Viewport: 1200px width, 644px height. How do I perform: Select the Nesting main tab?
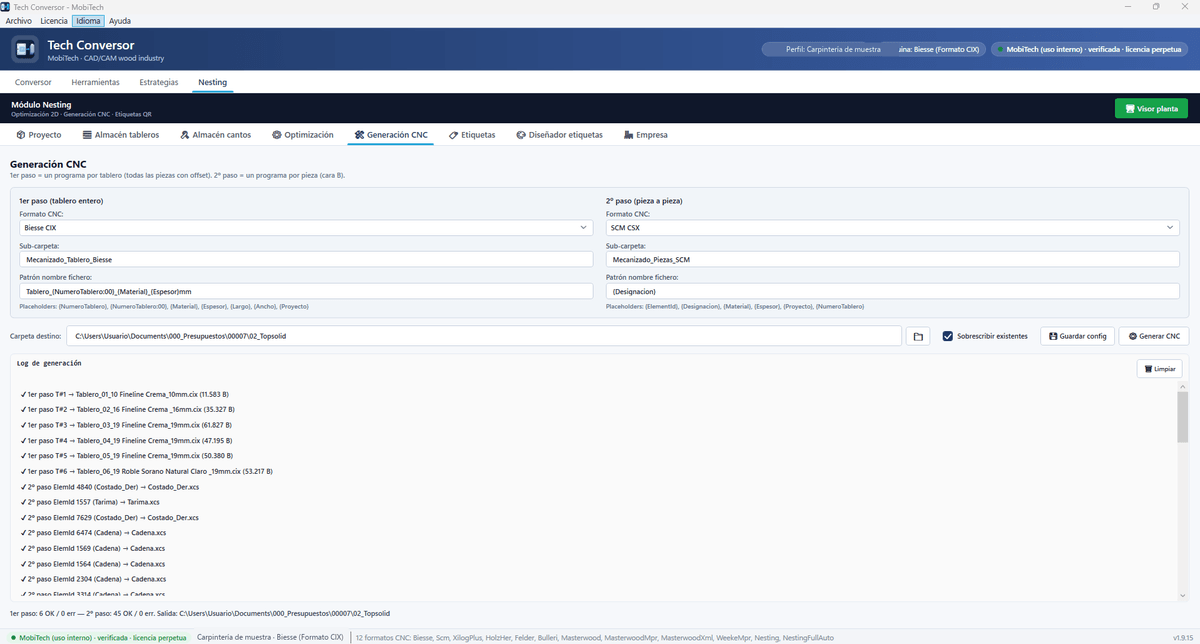pyautogui.click(x=212, y=82)
